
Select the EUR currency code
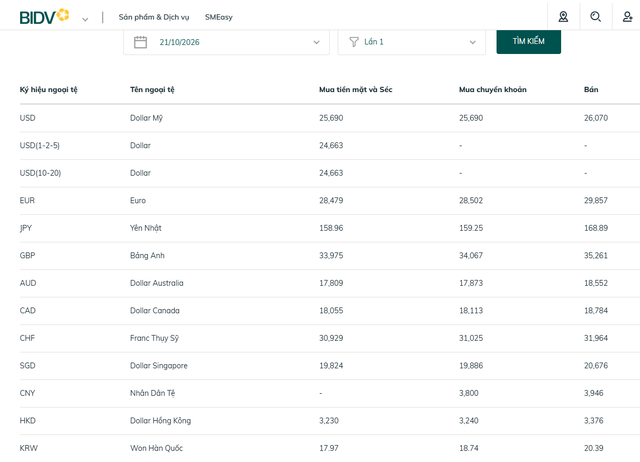(x=27, y=200)
